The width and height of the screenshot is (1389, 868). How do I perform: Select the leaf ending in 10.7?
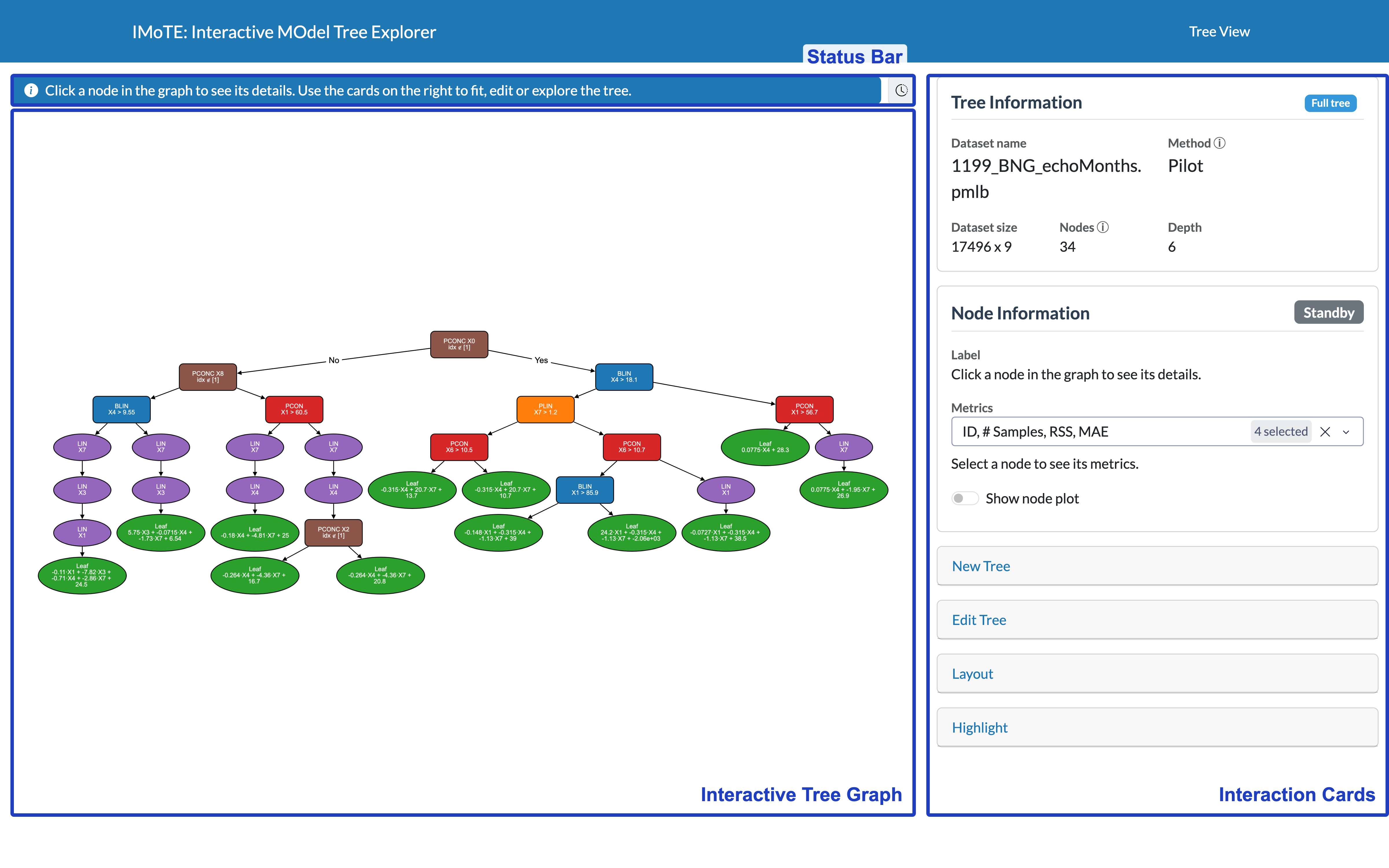(x=506, y=490)
